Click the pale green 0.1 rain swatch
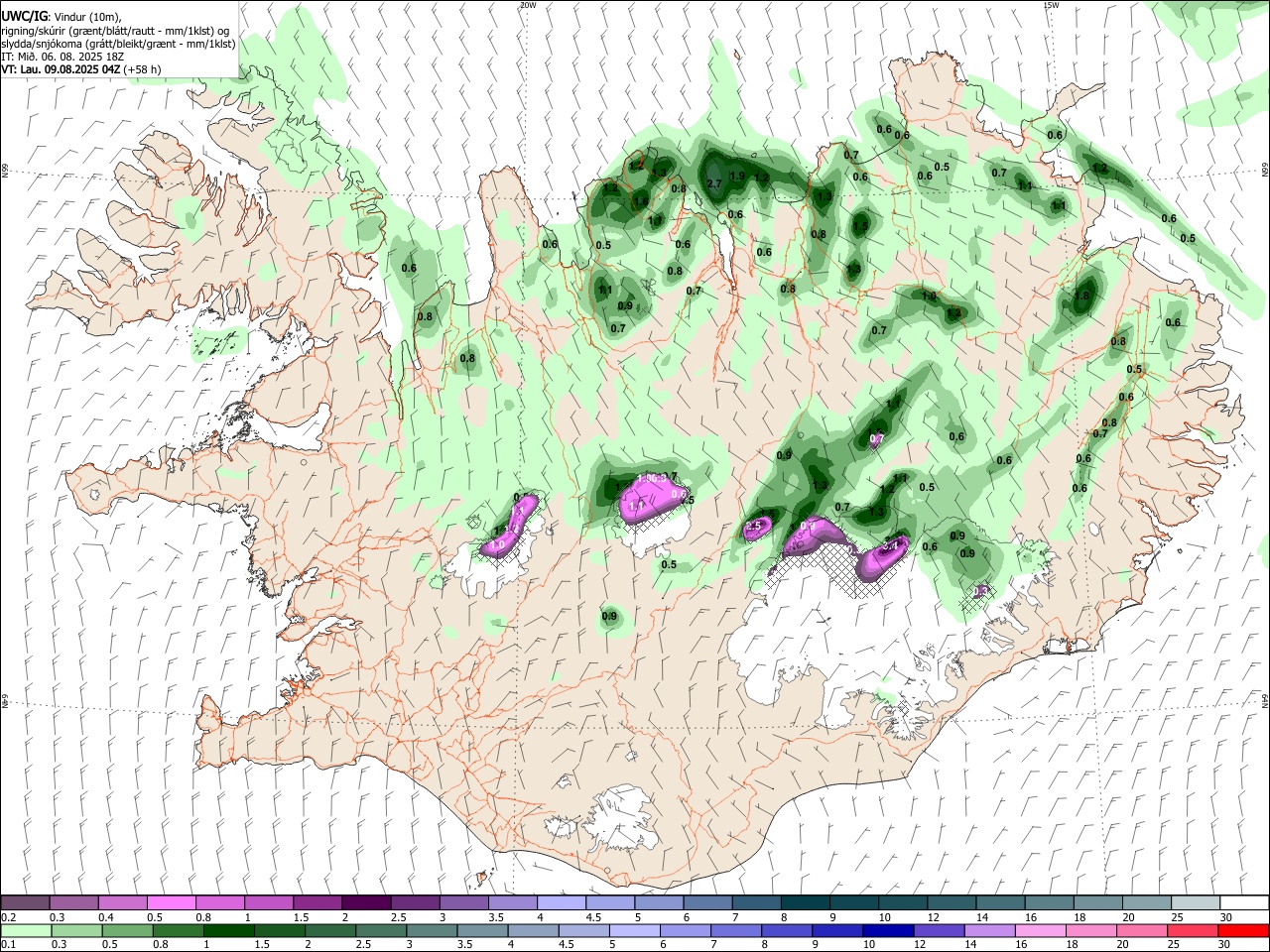The height and width of the screenshot is (952, 1270). point(26,930)
